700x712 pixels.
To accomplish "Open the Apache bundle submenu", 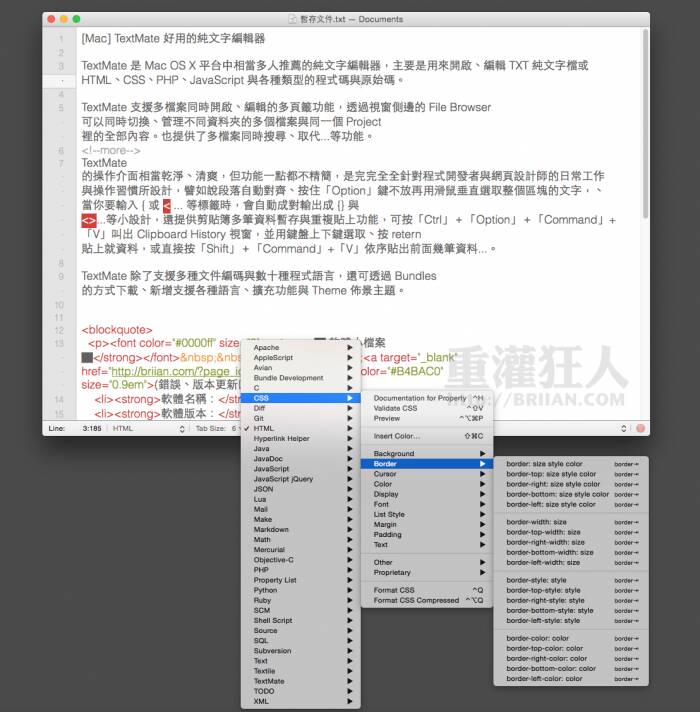I will pos(301,347).
